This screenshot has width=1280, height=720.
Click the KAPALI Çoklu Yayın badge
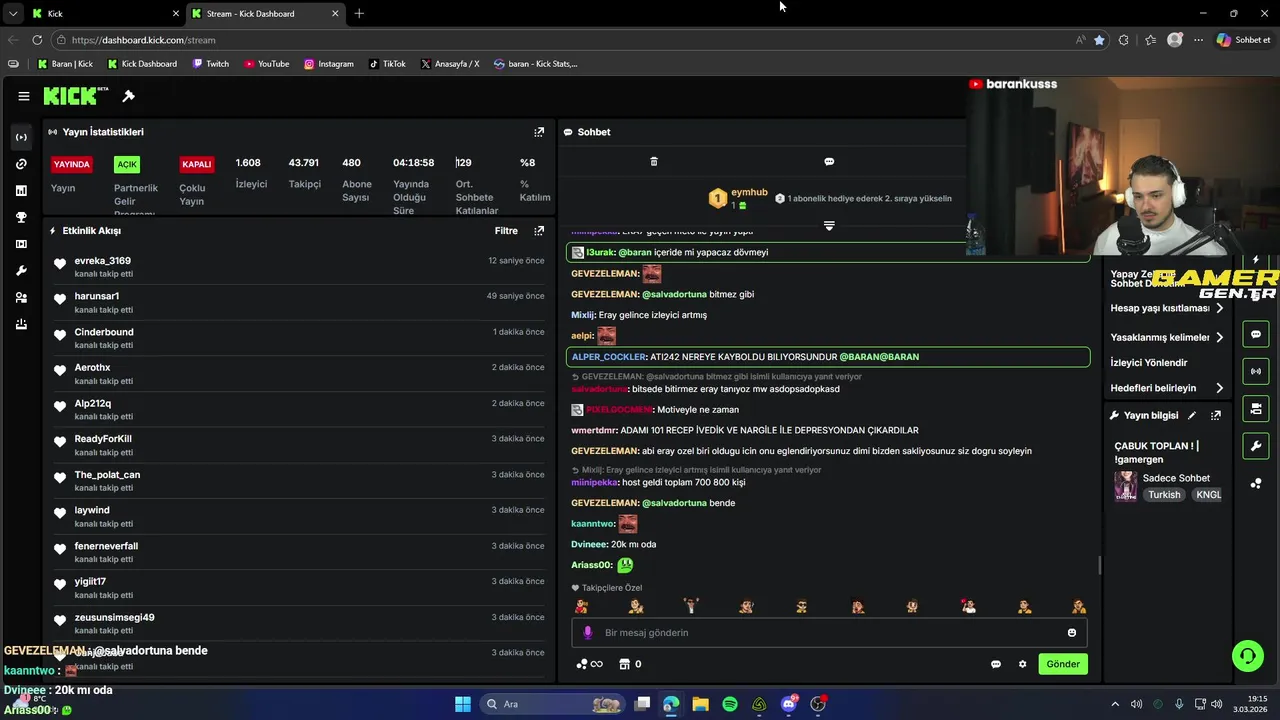[x=196, y=164]
